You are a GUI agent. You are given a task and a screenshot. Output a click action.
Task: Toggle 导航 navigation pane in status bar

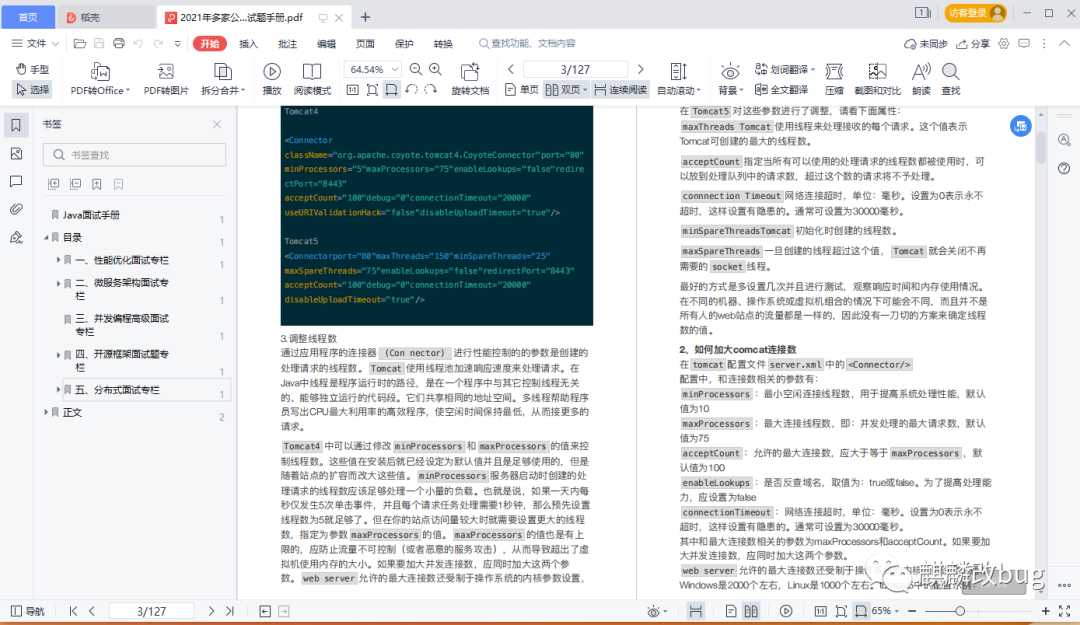click(x=28, y=611)
